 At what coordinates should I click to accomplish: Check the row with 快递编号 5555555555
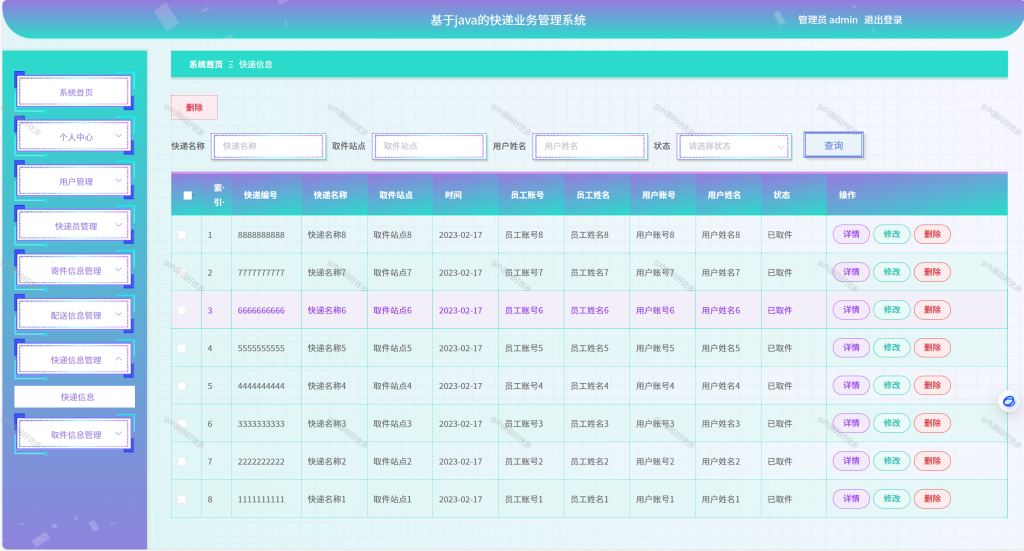(182, 348)
